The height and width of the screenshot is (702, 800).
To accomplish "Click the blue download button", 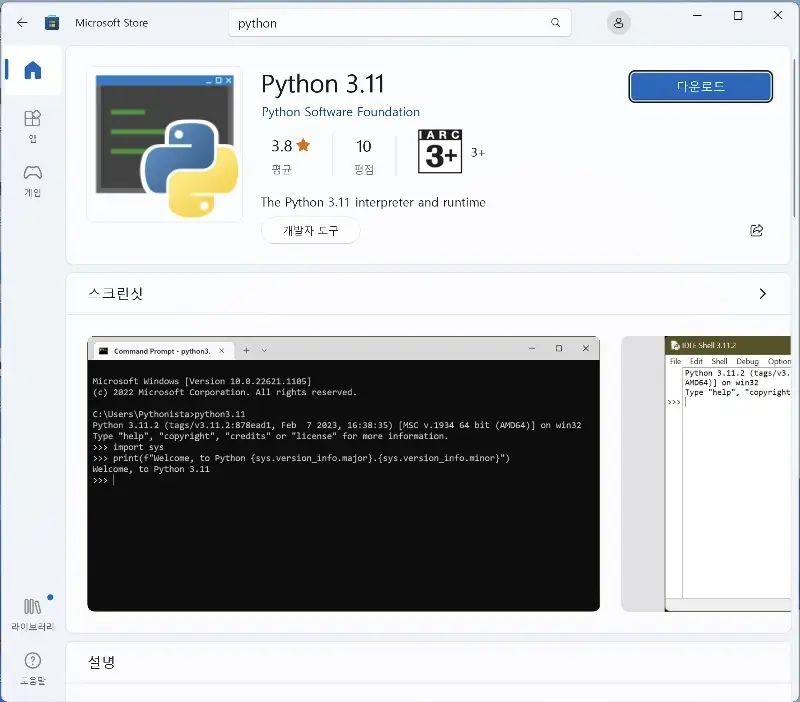I will point(700,87).
